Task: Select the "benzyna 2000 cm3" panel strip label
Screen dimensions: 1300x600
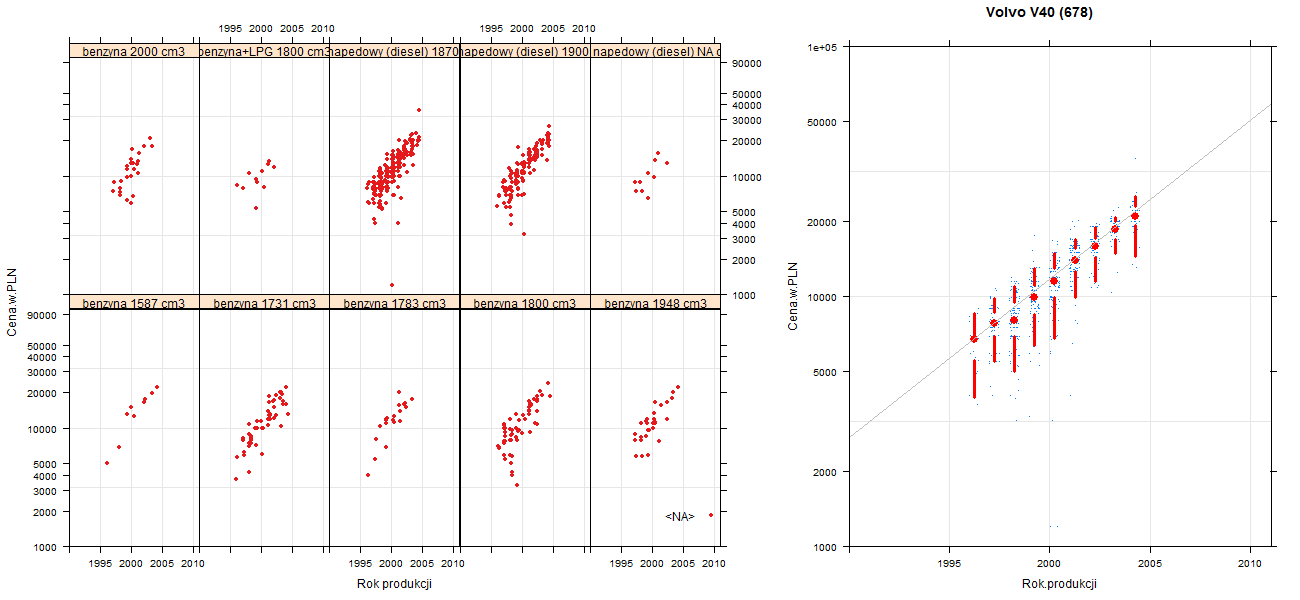Action: (134, 51)
